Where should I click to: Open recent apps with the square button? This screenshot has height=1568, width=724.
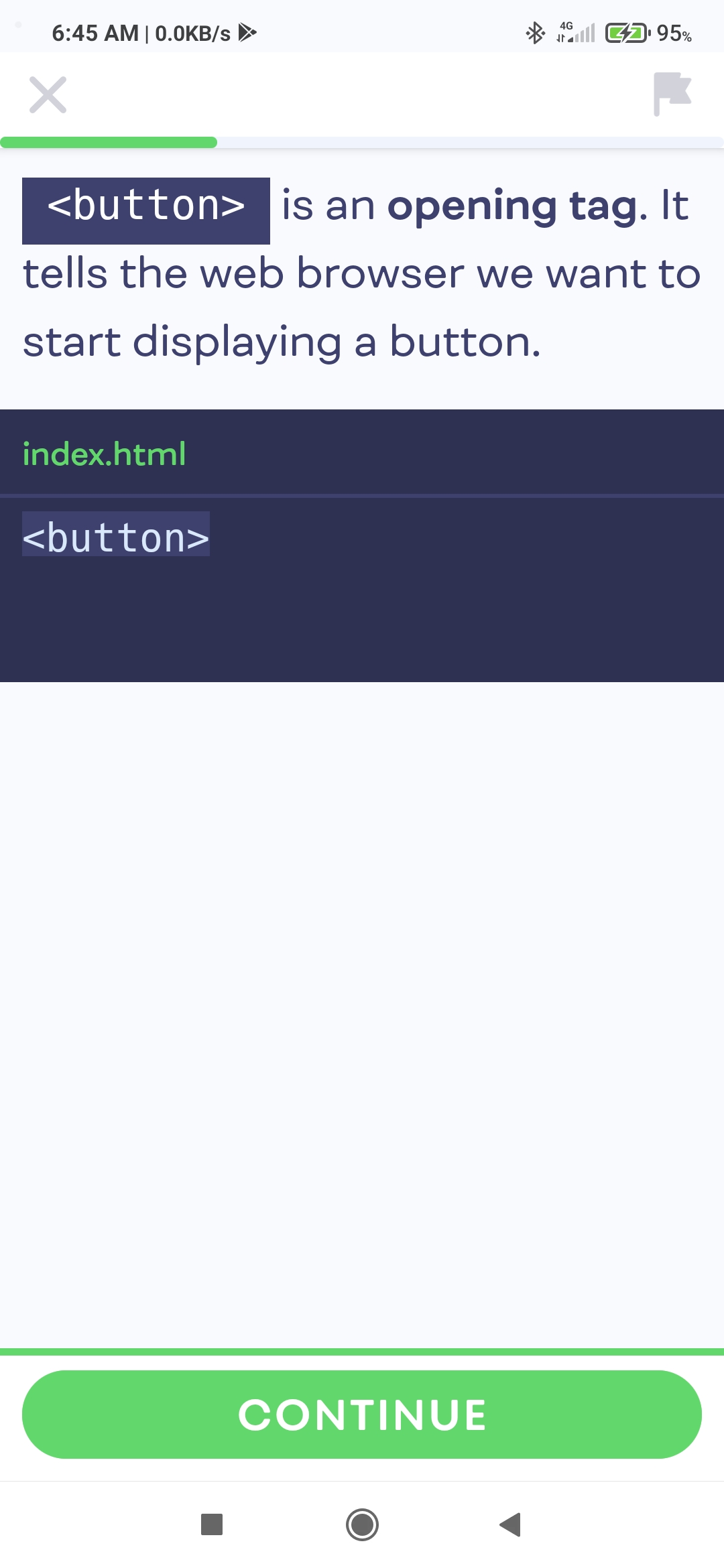[x=212, y=1524]
